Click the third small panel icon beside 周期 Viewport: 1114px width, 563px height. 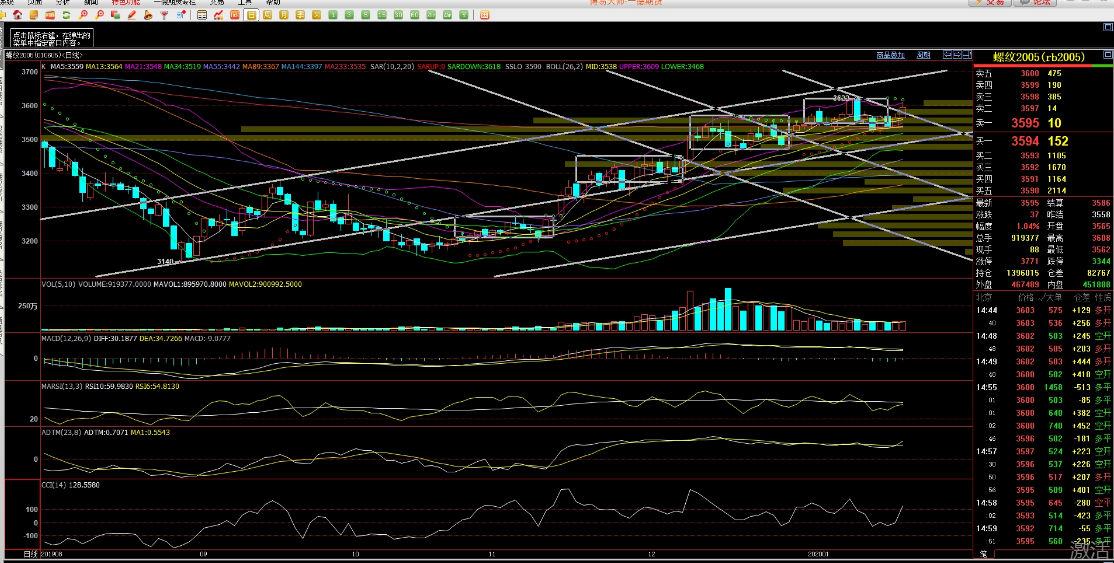coord(967,55)
